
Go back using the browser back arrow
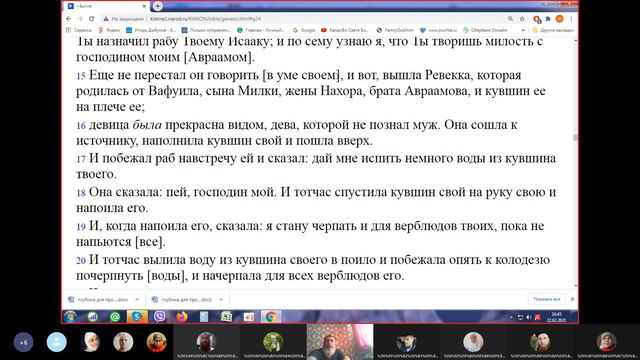69,19
